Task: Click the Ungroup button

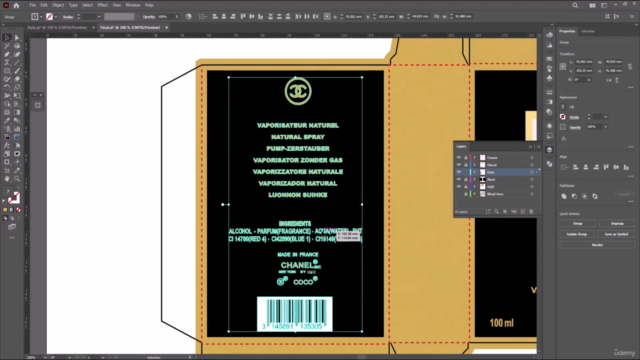Action: 617,224
